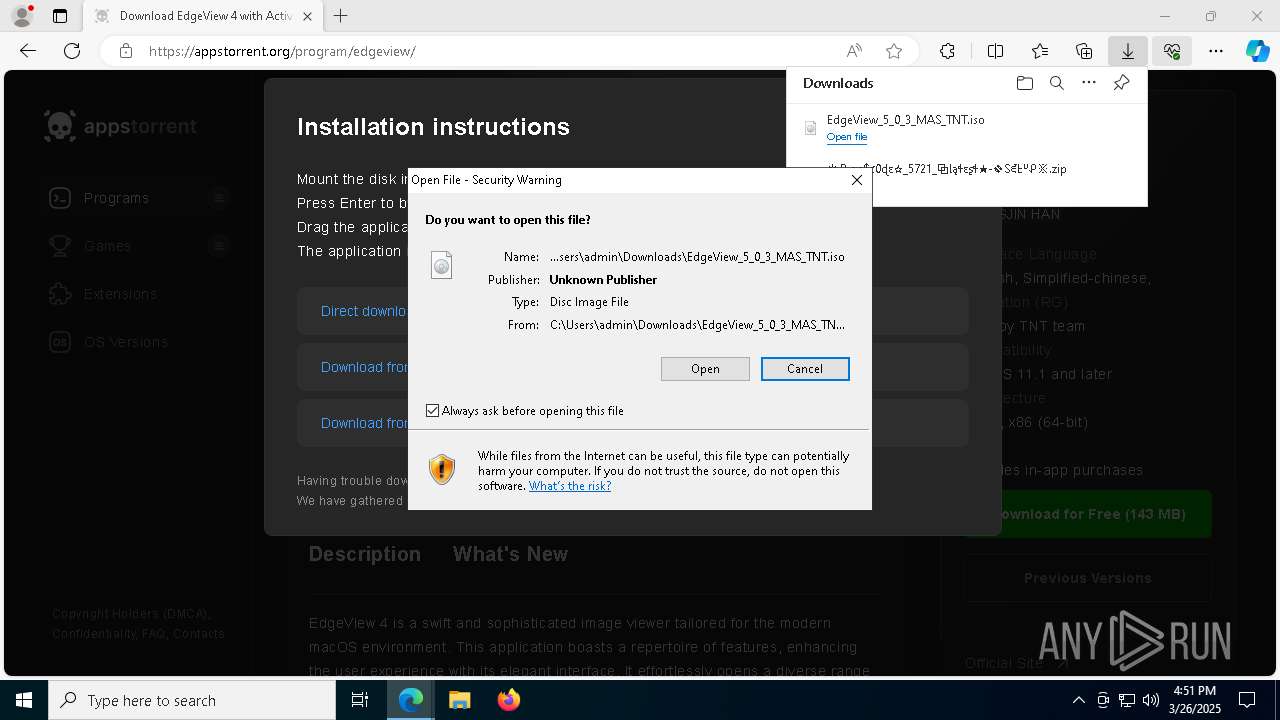Viewport: 1280px width, 720px height.
Task: Go back to the previous page
Action: point(28,51)
